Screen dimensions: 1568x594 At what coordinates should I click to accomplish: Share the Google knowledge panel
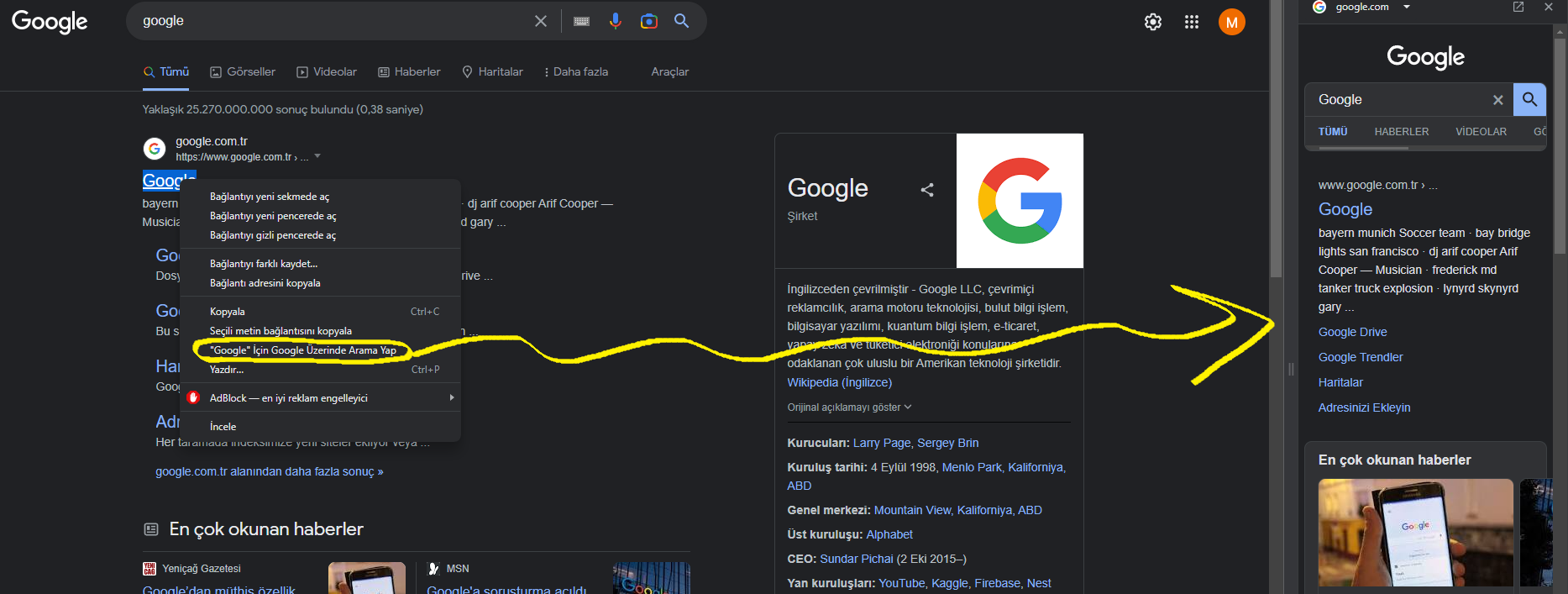pyautogui.click(x=927, y=190)
